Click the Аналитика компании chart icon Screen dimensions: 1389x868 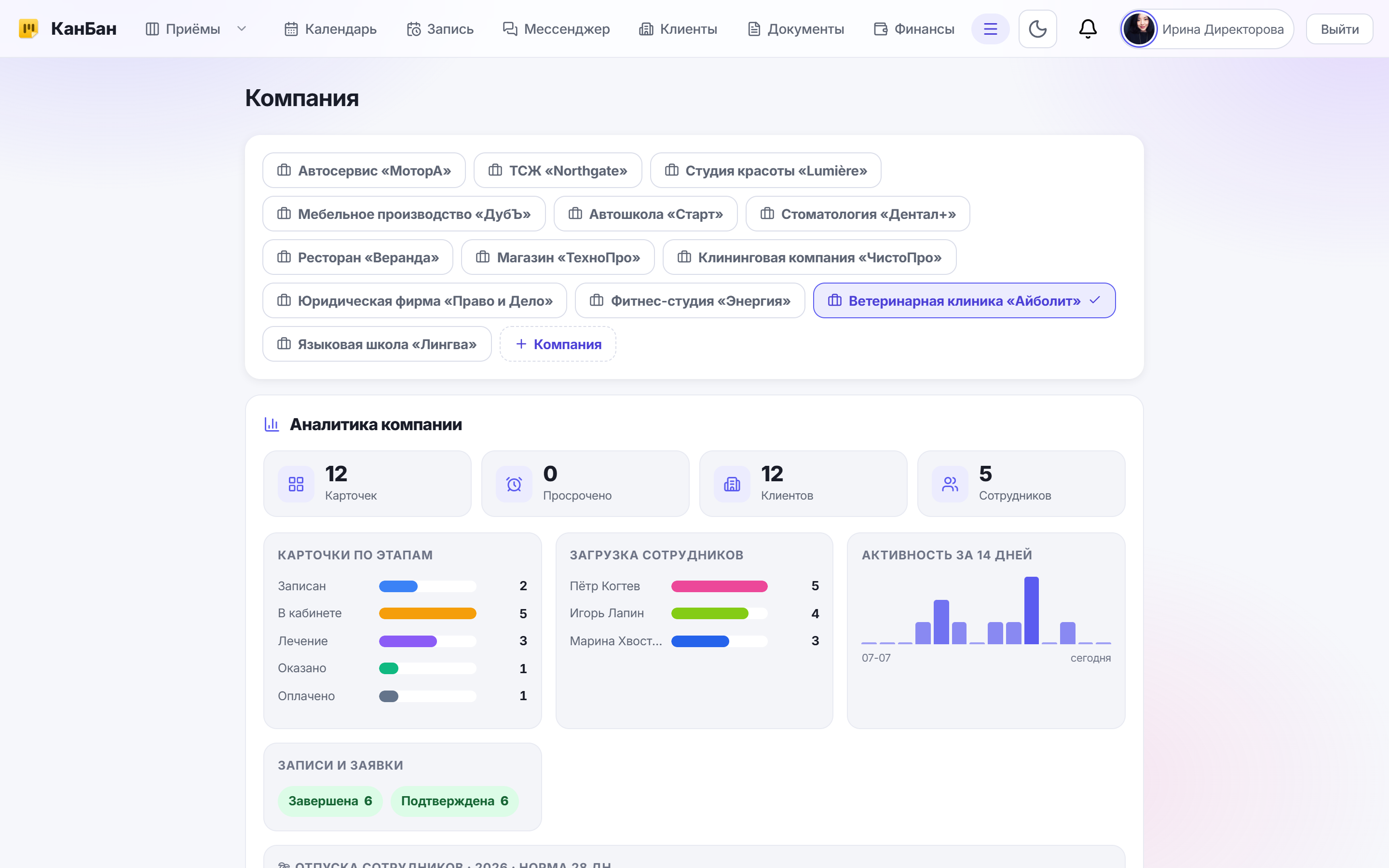click(272, 424)
